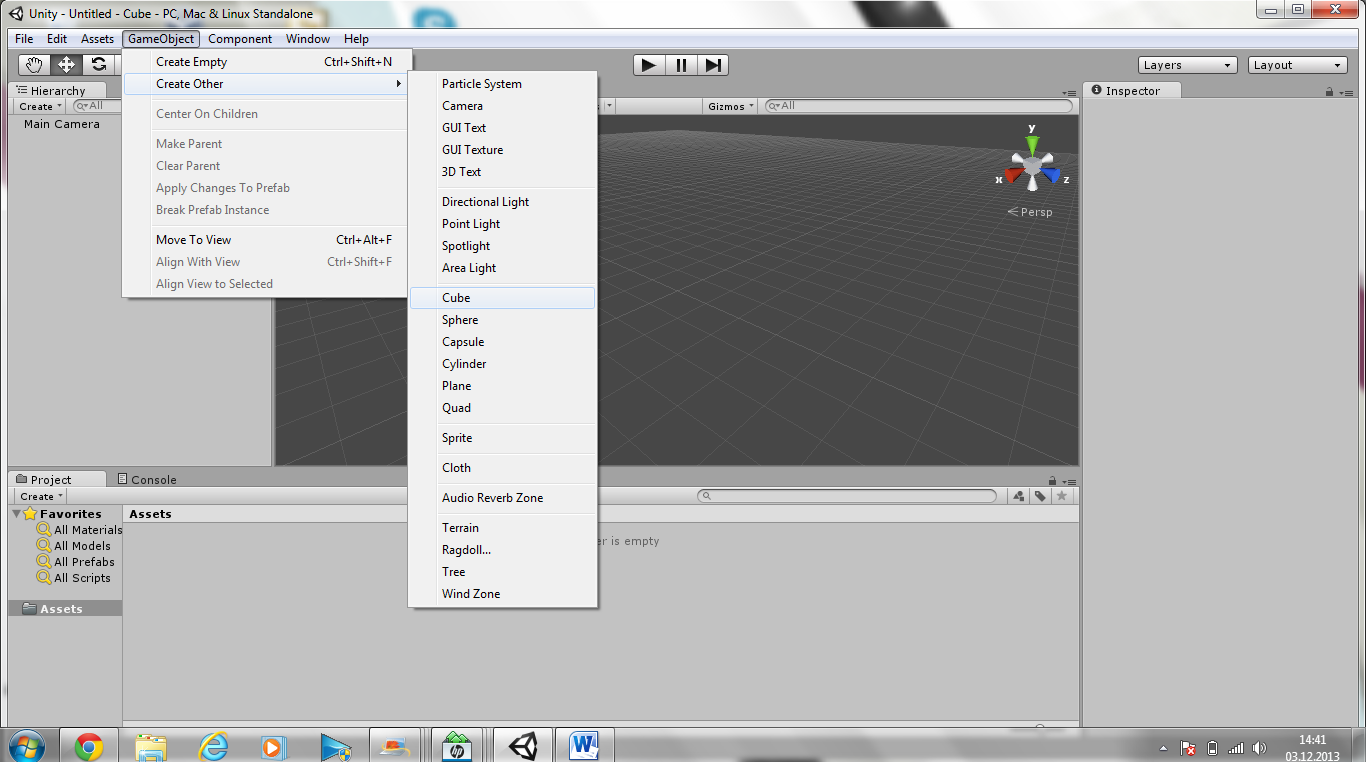
Task: Collapse the Favorites tree in Project
Action: 17,514
